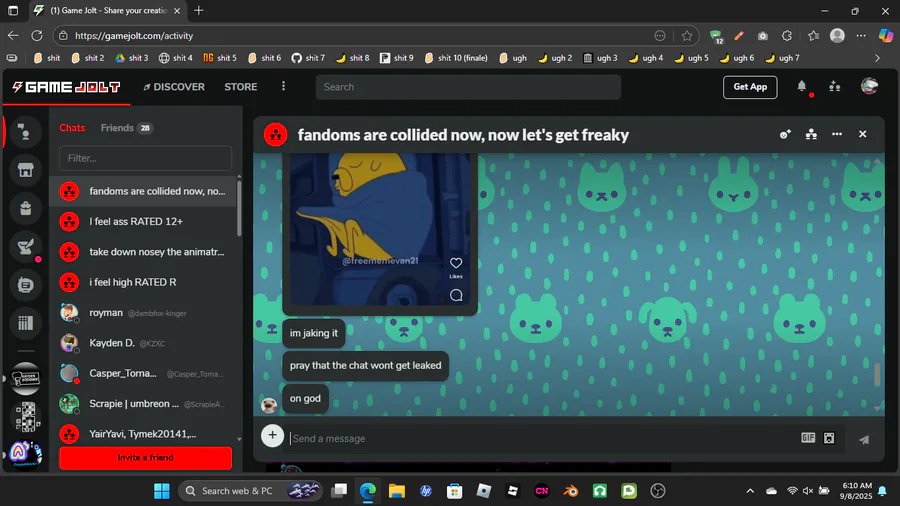The width and height of the screenshot is (900, 506).
Task: Open the library shelves sidebar icon
Action: 25,323
